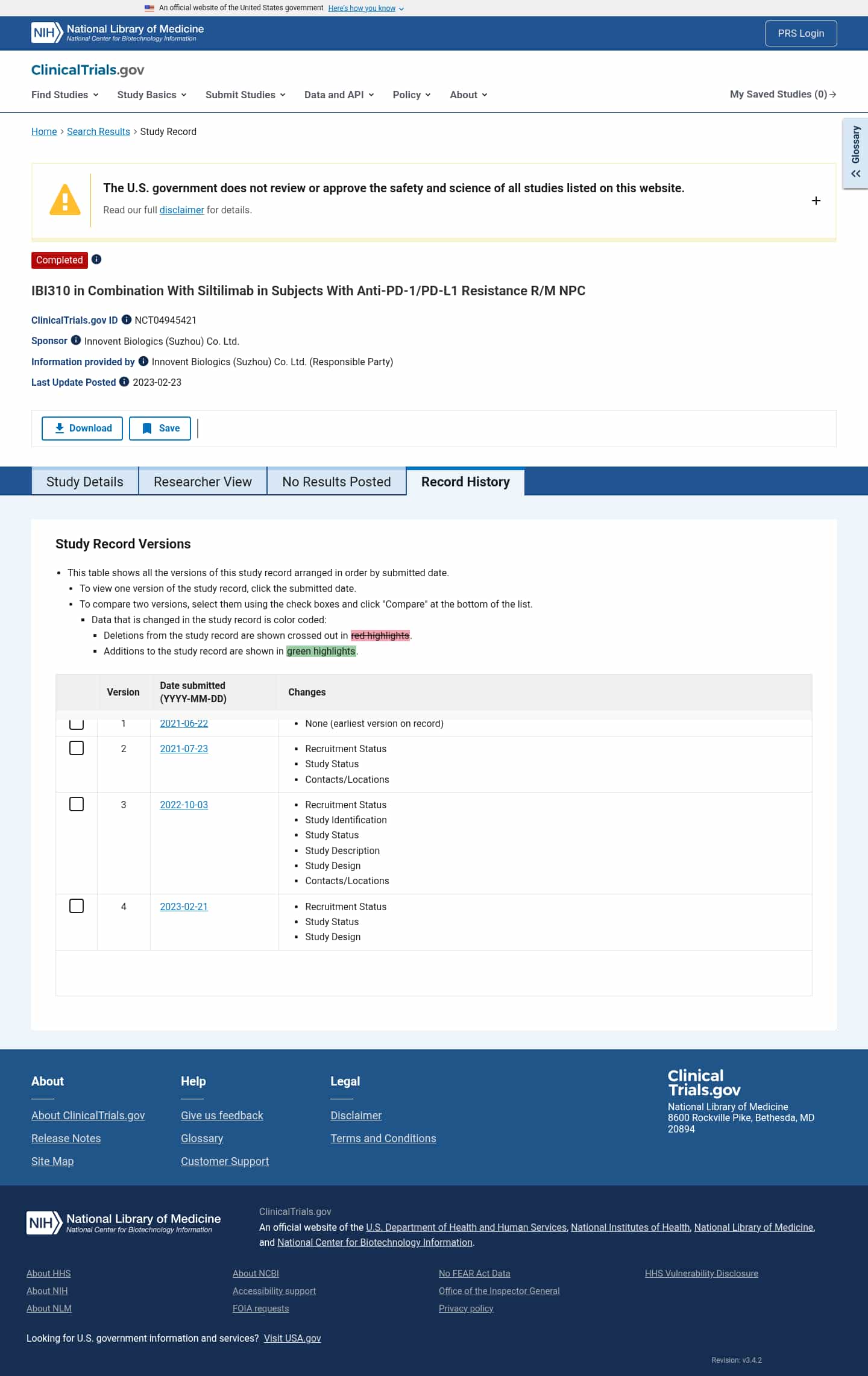Click the Study Record Versions heading
The image size is (868, 1376).
[123, 544]
